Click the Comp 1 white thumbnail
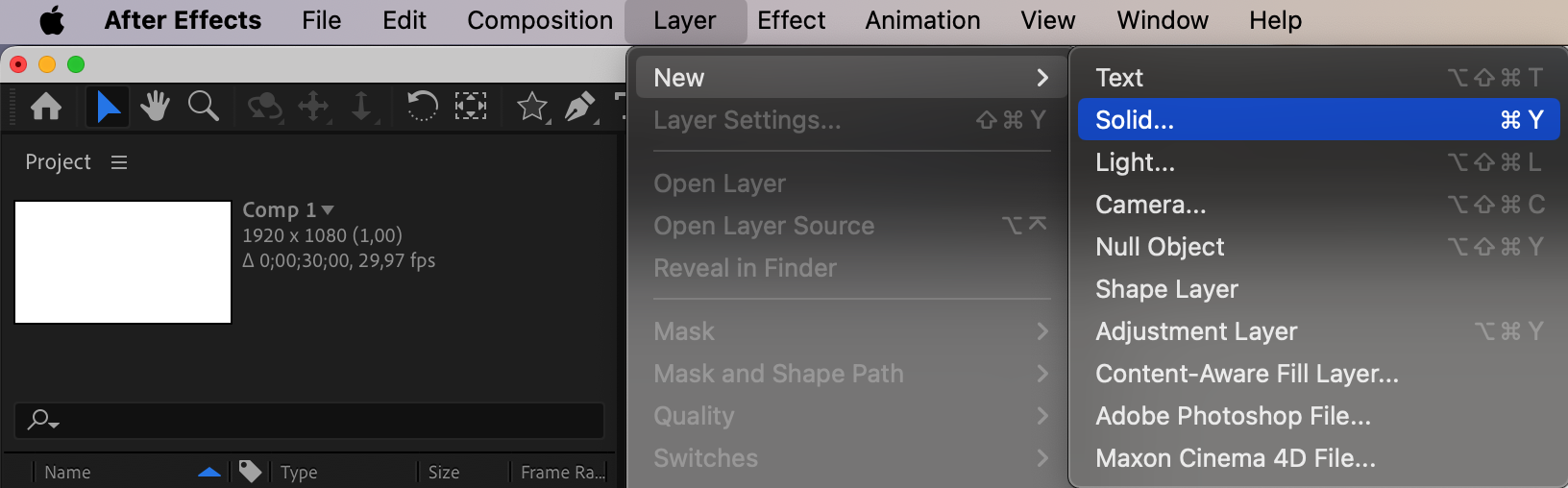Screen dimensions: 1568x488 (123, 262)
